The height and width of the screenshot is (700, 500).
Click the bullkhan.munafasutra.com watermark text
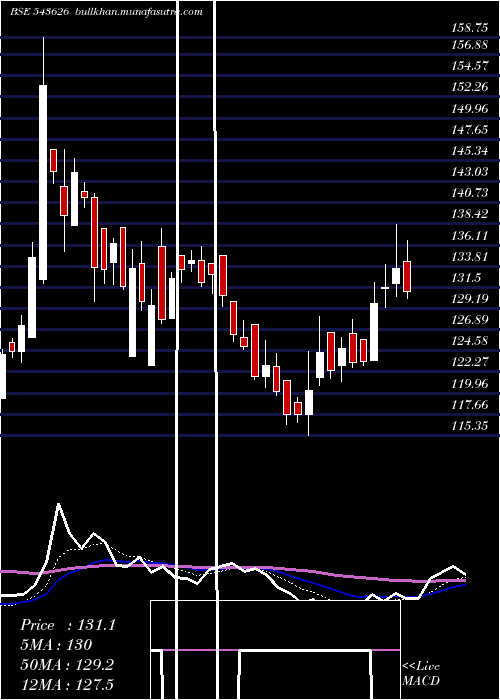coord(137,12)
